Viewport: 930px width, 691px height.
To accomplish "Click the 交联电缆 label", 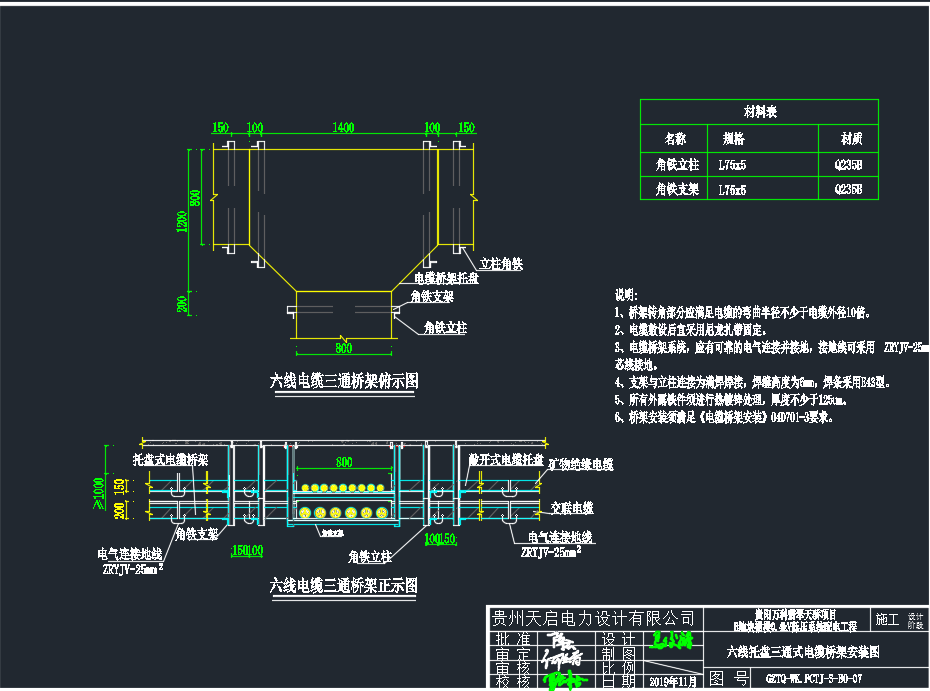I will tap(572, 508).
